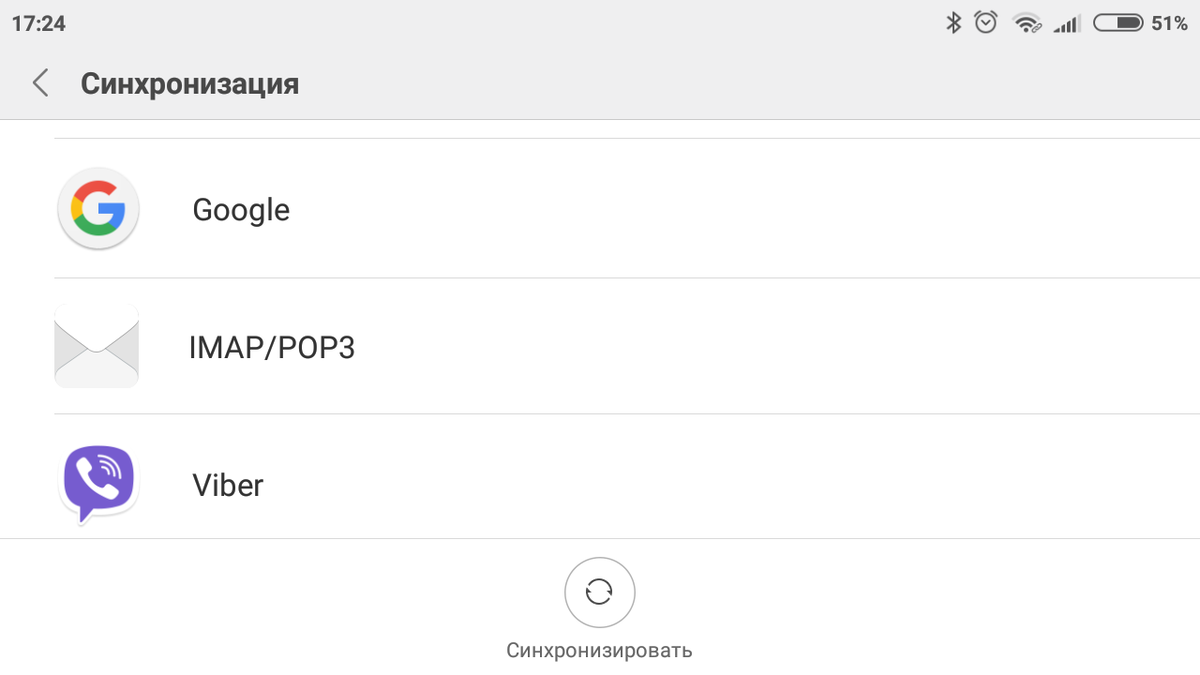Tap the Wi-Fi status icon

click(1027, 23)
